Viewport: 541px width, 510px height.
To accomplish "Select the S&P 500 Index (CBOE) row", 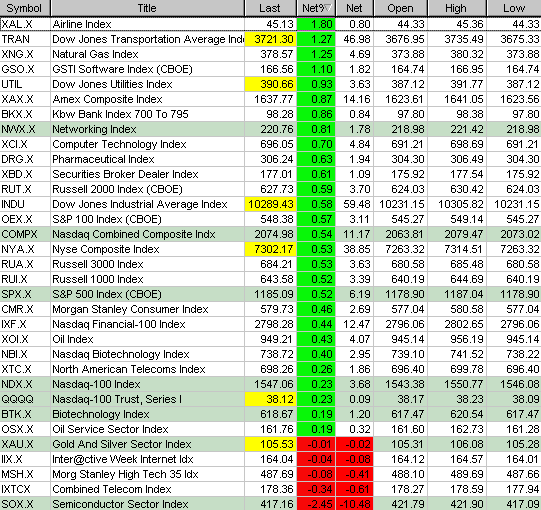I will click(270, 294).
